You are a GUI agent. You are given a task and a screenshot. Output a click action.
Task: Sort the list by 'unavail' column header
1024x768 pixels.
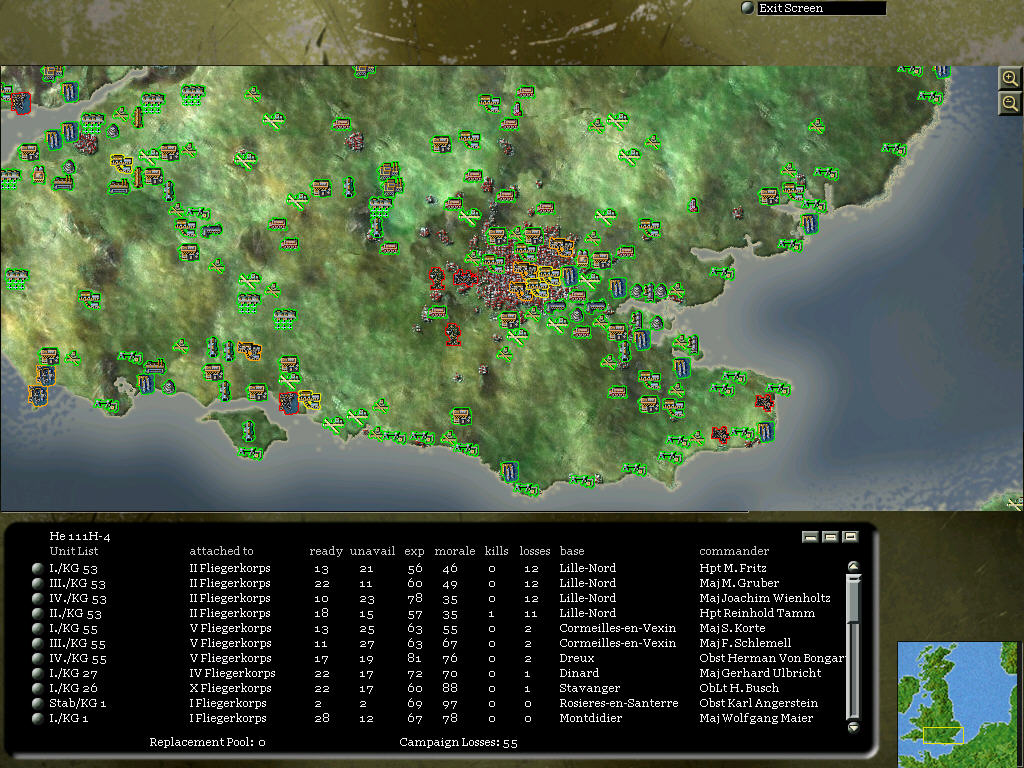coord(372,551)
